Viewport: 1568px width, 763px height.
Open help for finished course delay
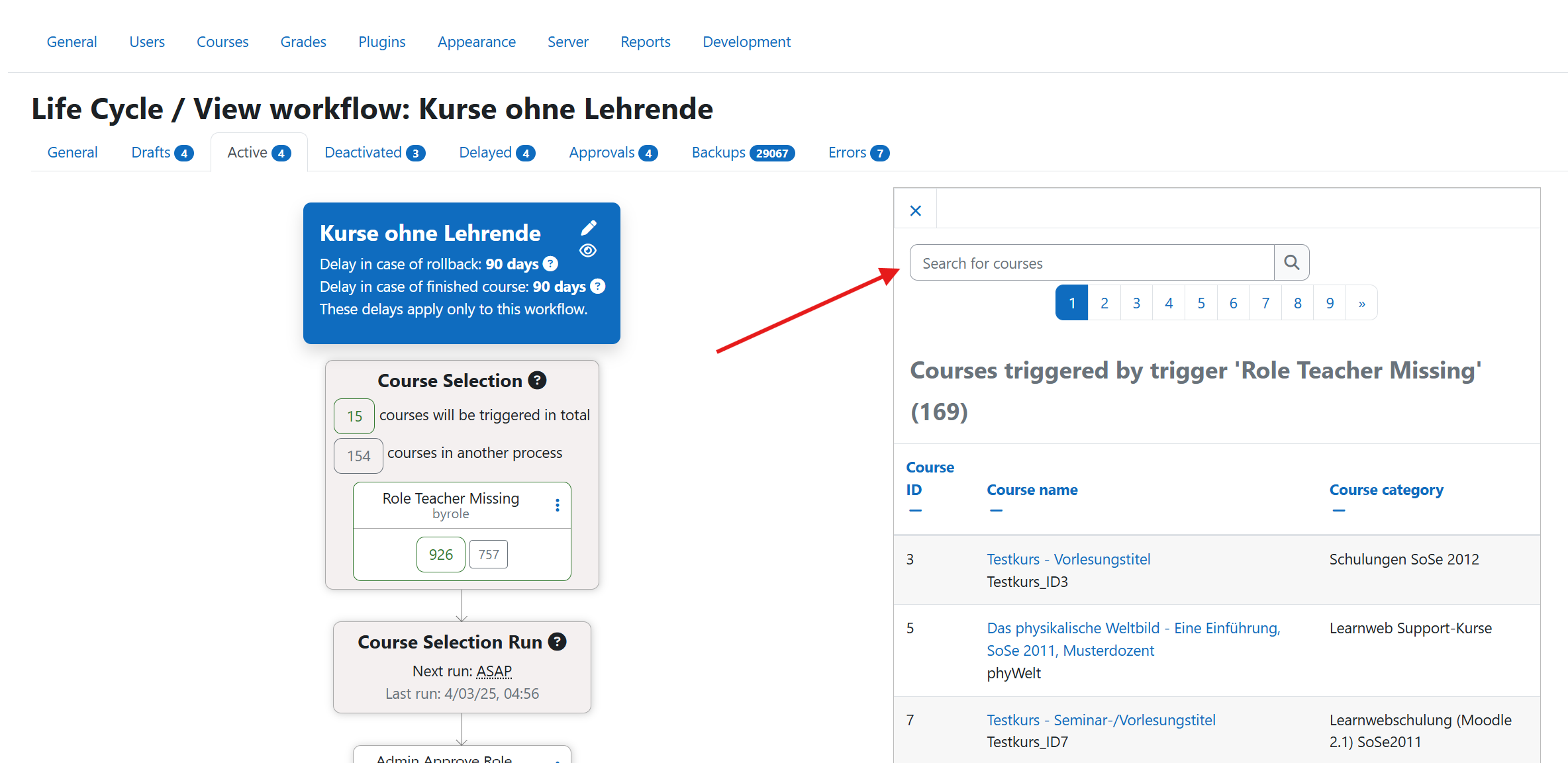pyautogui.click(x=597, y=287)
